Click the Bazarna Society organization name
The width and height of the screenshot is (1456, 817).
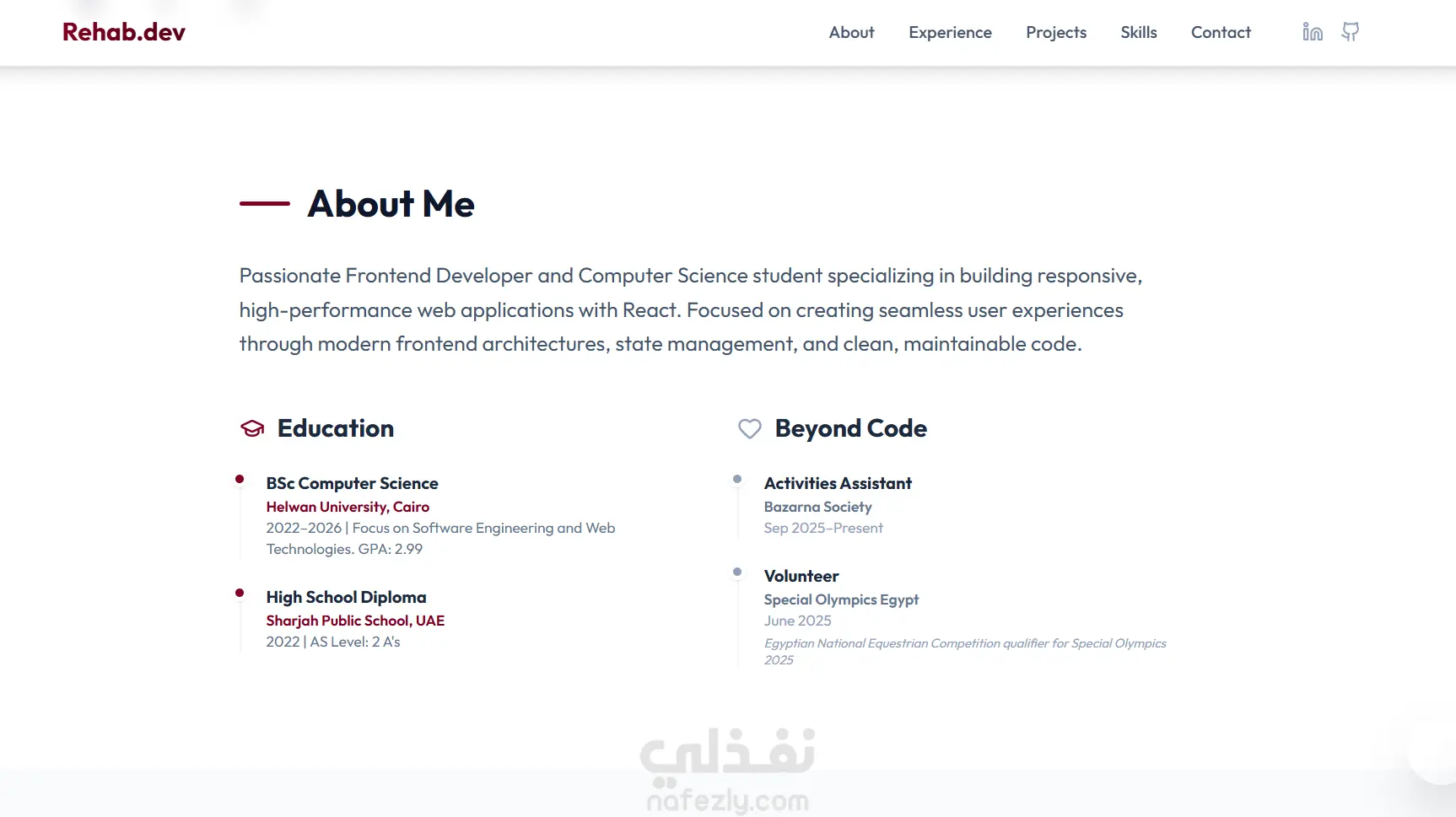click(x=817, y=507)
